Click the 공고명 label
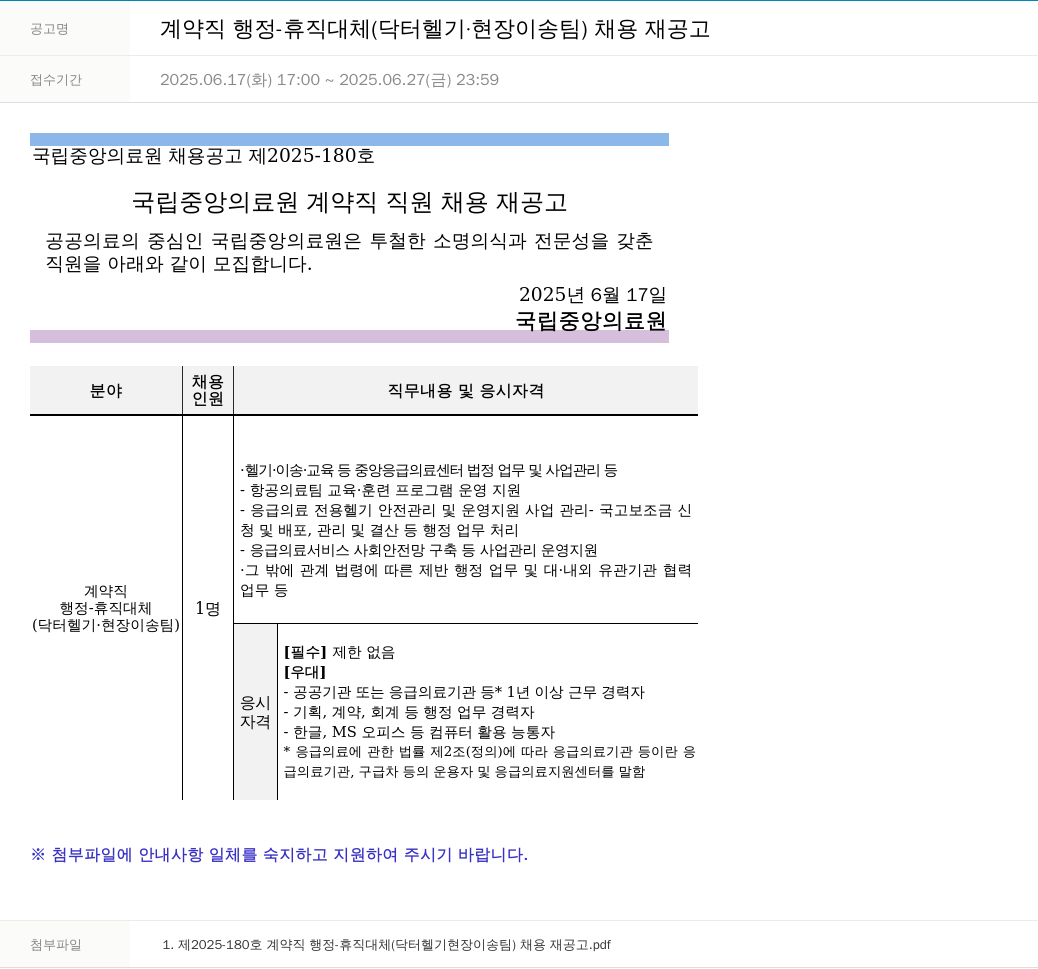The image size is (1038, 969). coord(49,29)
